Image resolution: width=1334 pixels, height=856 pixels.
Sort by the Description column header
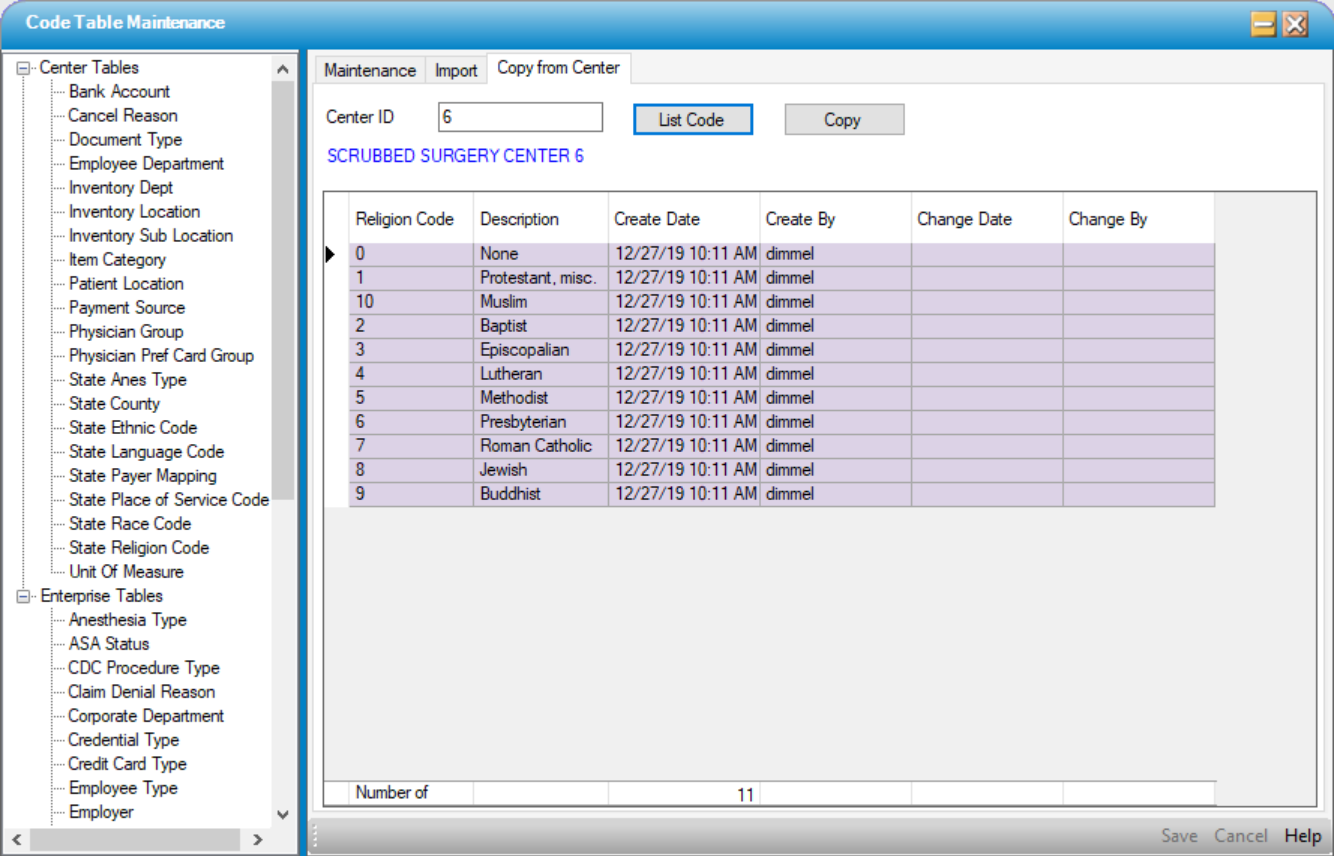(x=520, y=219)
